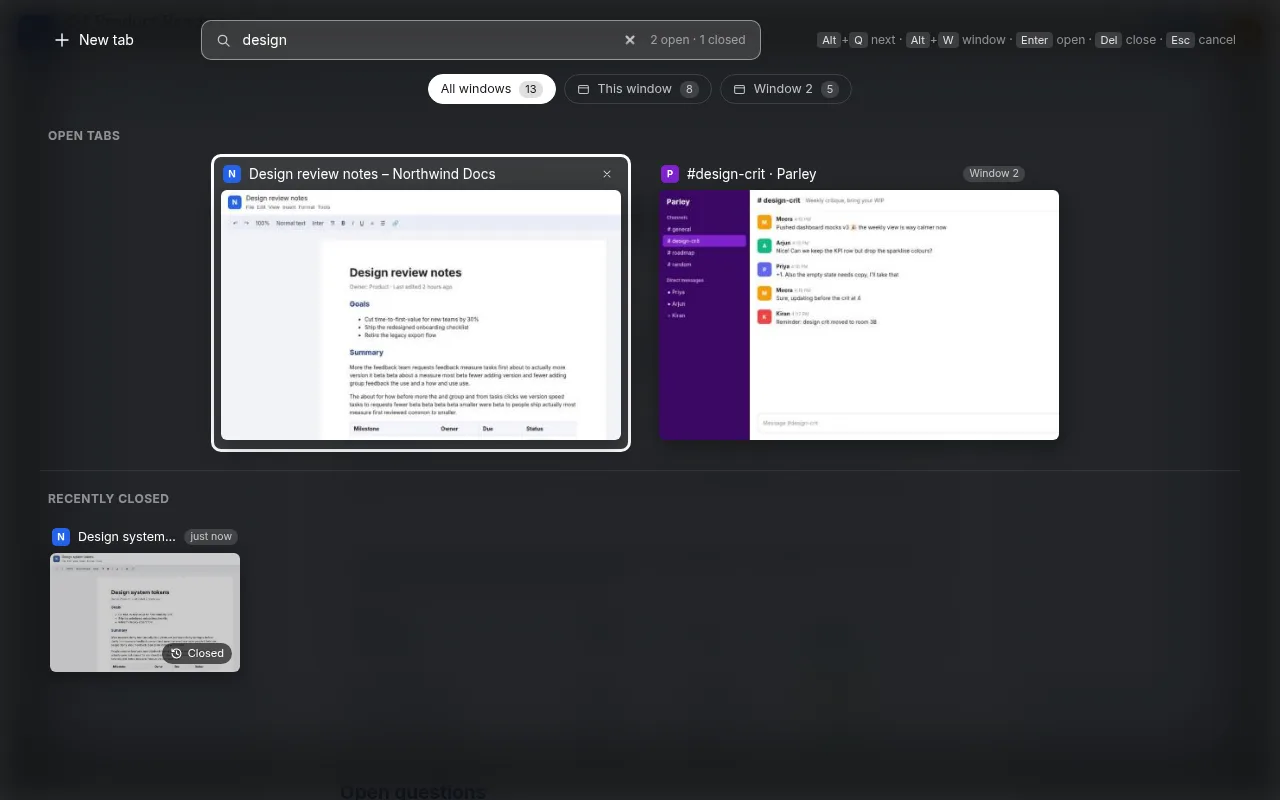Close the Design review notes tab card
Screen dimensions: 1280x800
[x=607, y=174]
